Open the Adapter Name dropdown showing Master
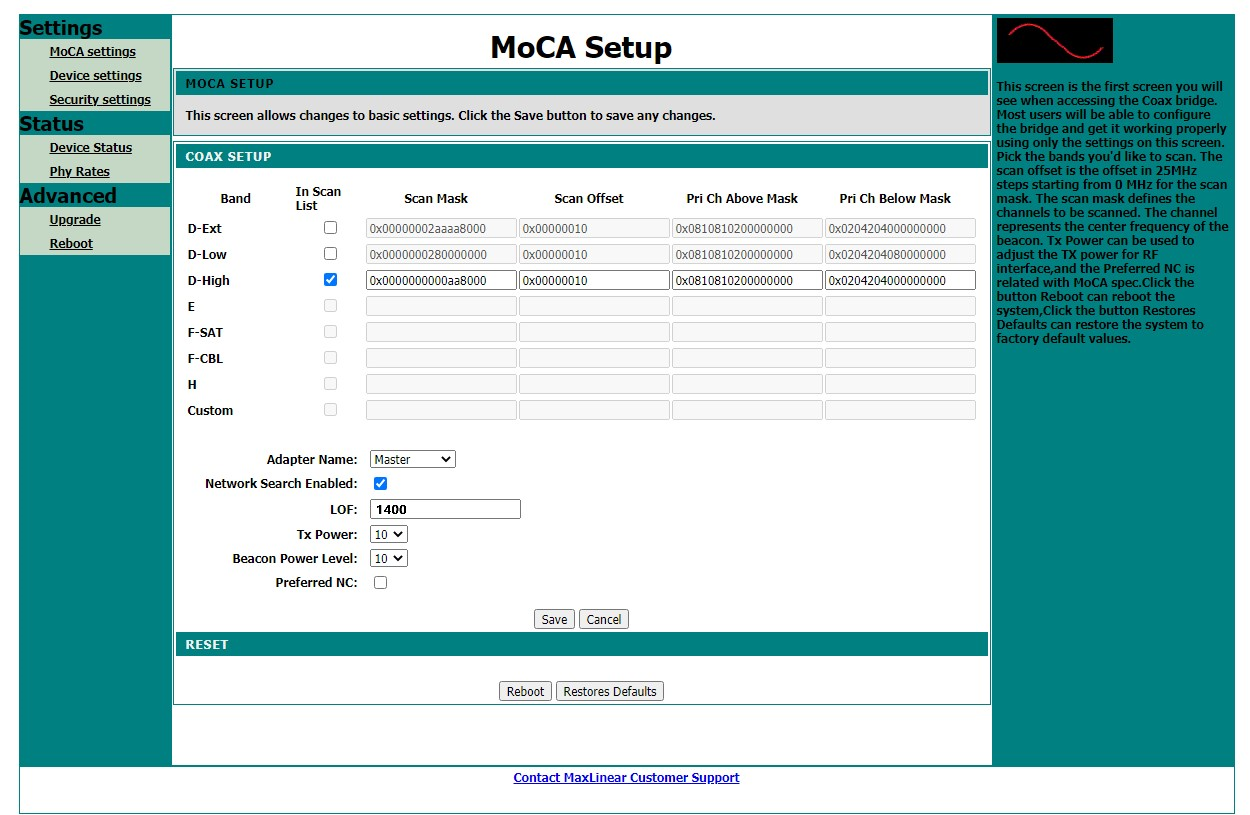 [411, 459]
